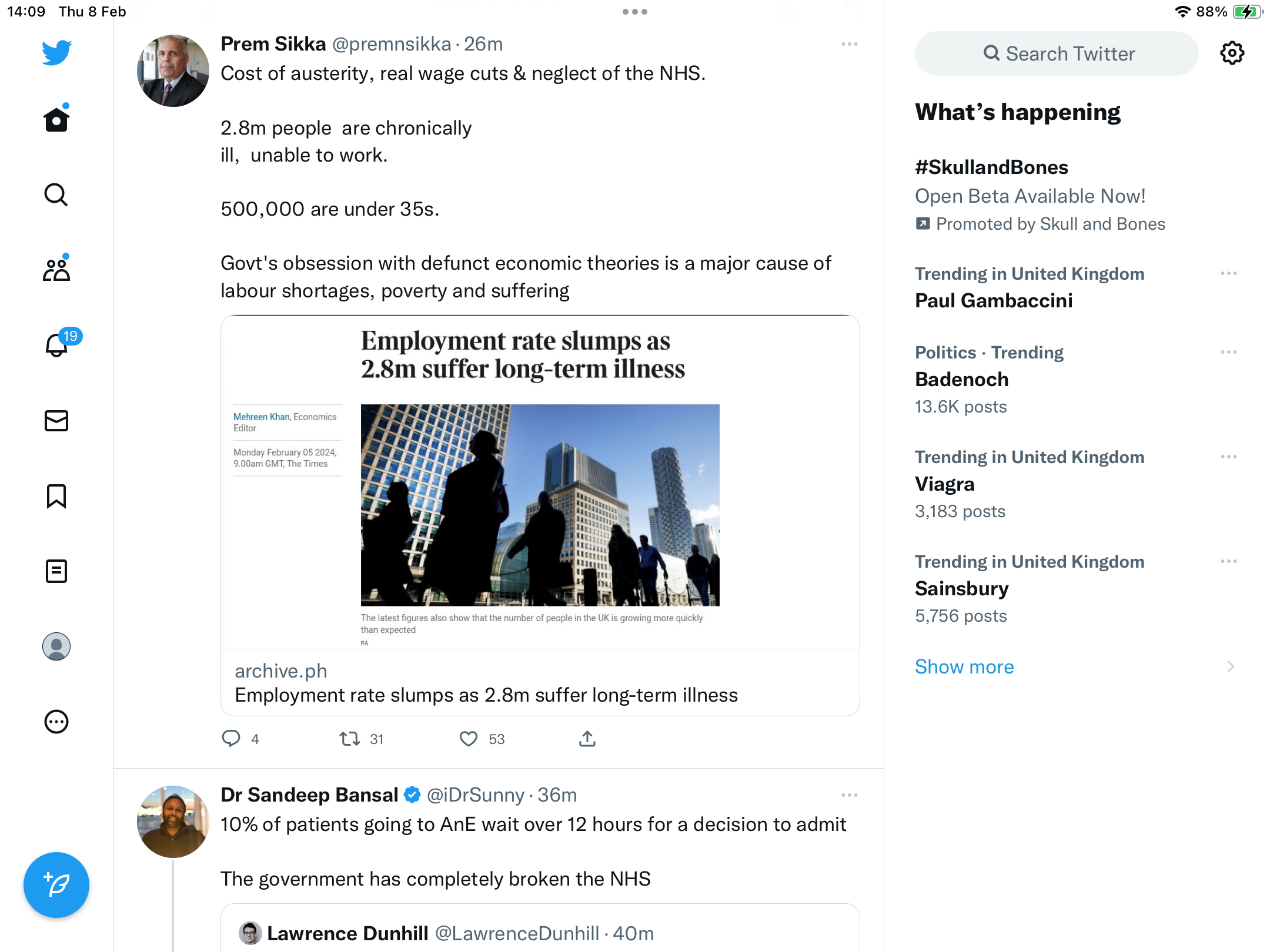Share Prem Sikka's tweet
This screenshot has width=1270, height=952.
coord(587,739)
